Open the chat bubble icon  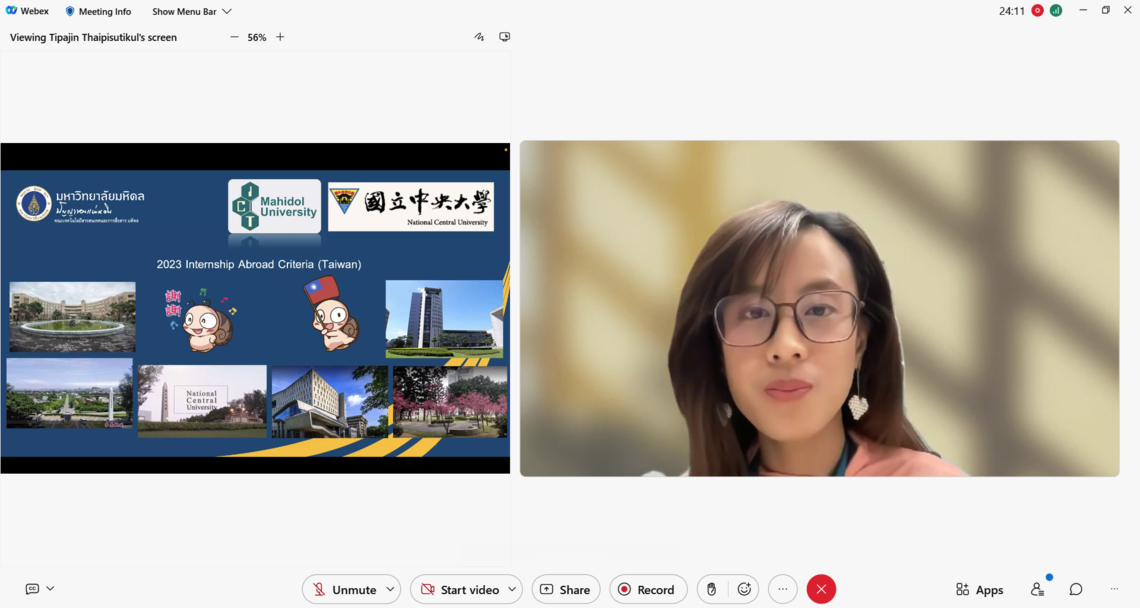coord(1076,590)
